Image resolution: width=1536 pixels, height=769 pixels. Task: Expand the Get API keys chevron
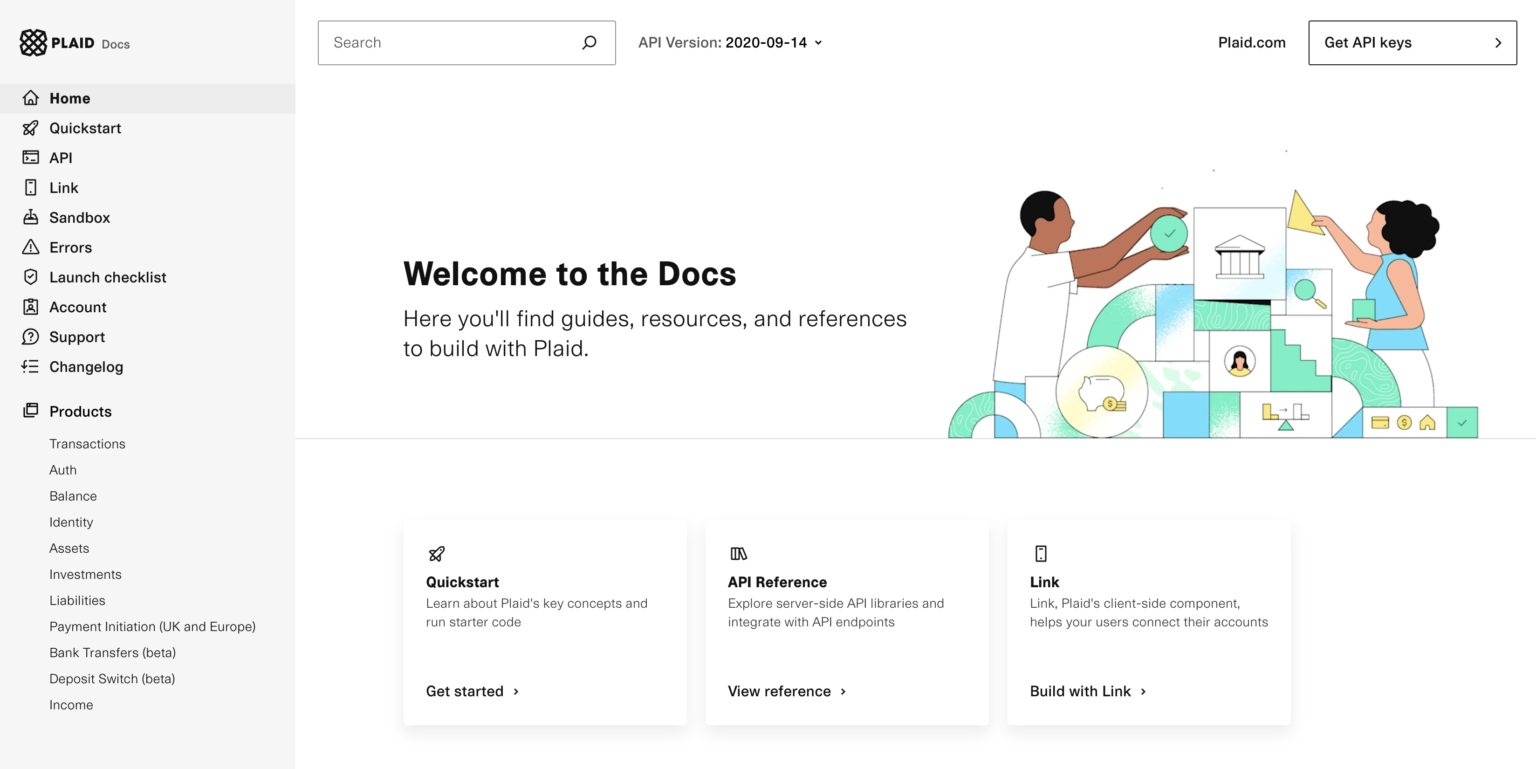tap(1497, 43)
